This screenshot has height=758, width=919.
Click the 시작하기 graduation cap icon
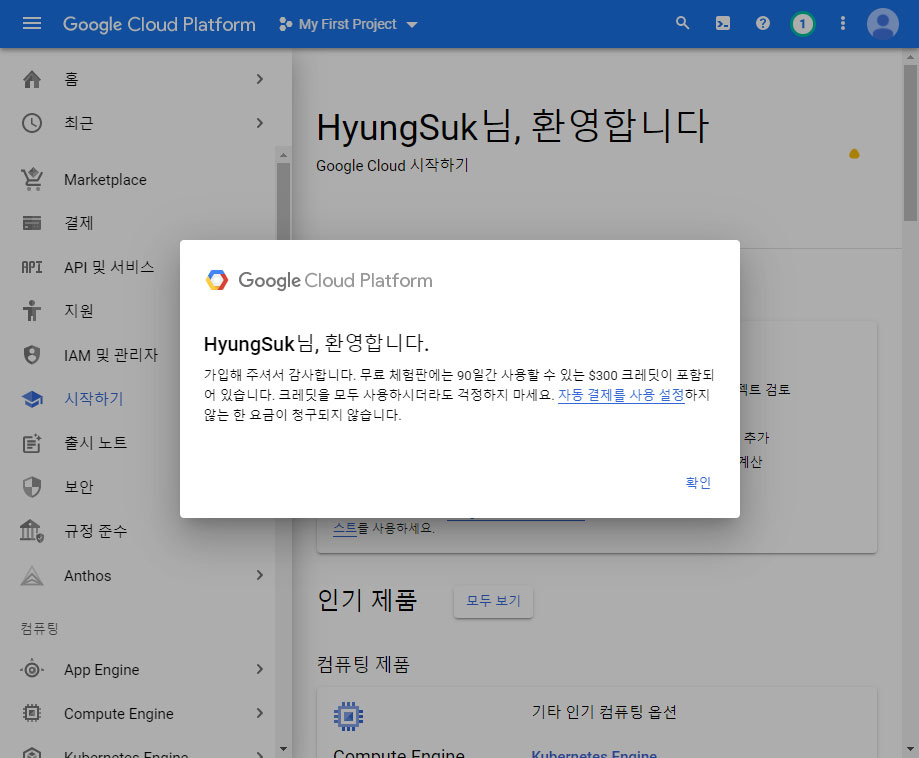(32, 399)
